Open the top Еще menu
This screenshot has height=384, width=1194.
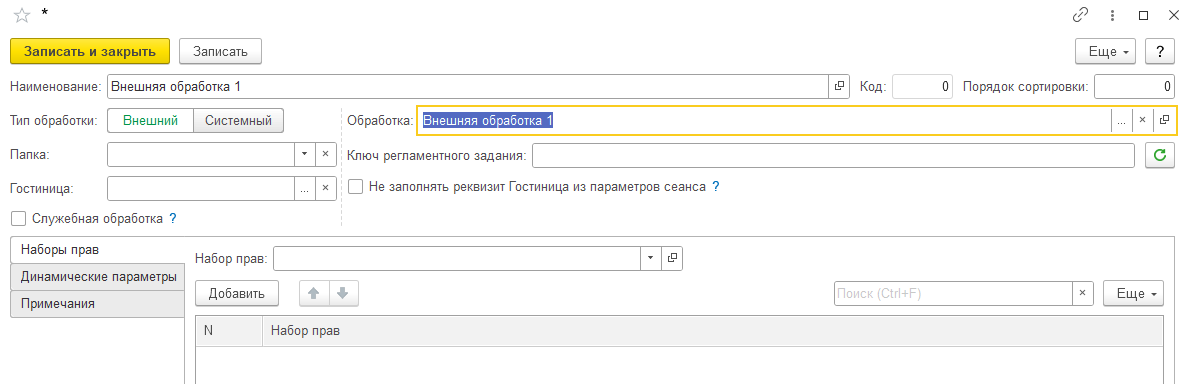[1106, 52]
